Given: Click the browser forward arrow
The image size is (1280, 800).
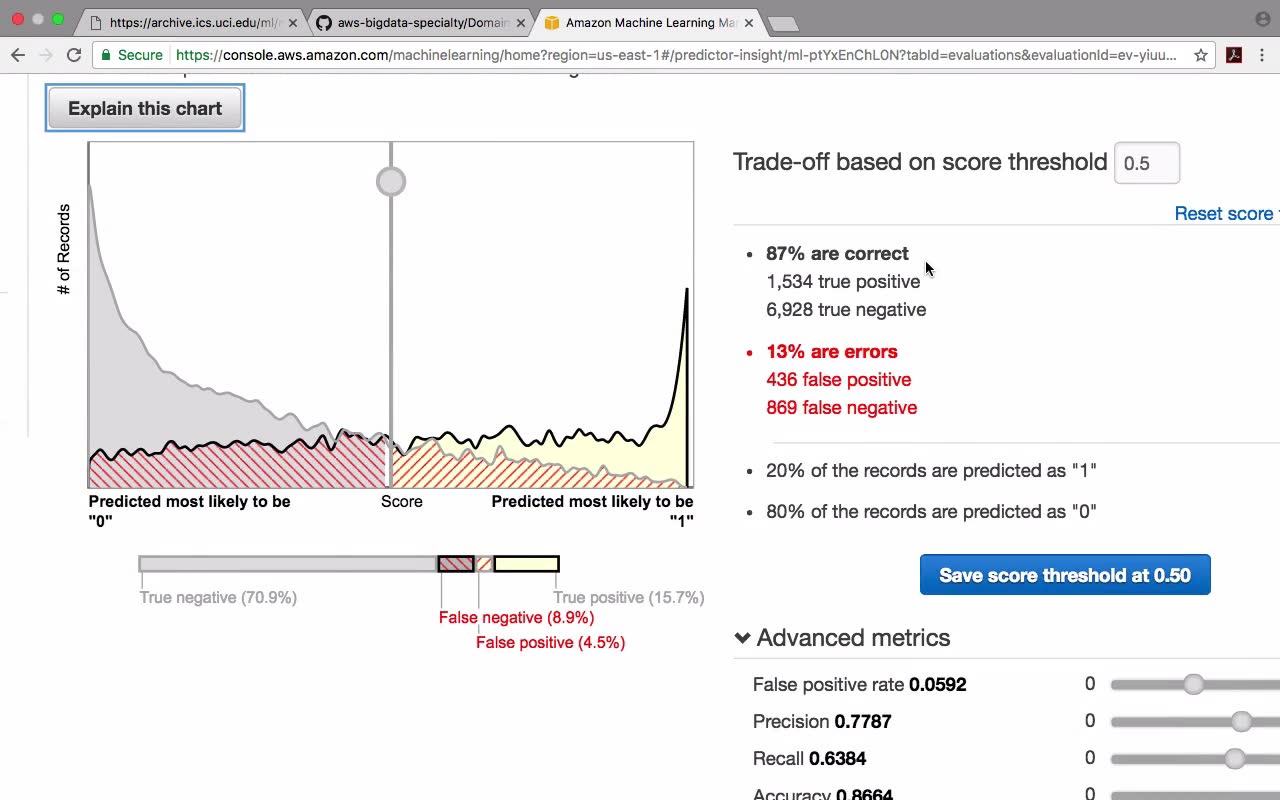Looking at the screenshot, I should [x=45, y=55].
